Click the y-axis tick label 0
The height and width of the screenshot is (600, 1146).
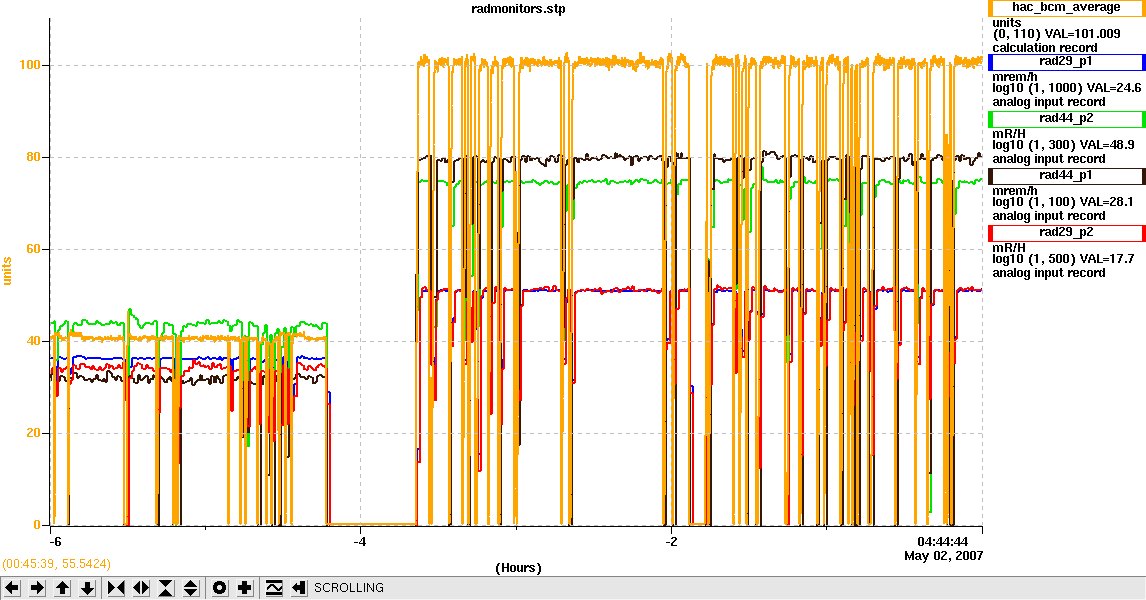tap(37, 525)
